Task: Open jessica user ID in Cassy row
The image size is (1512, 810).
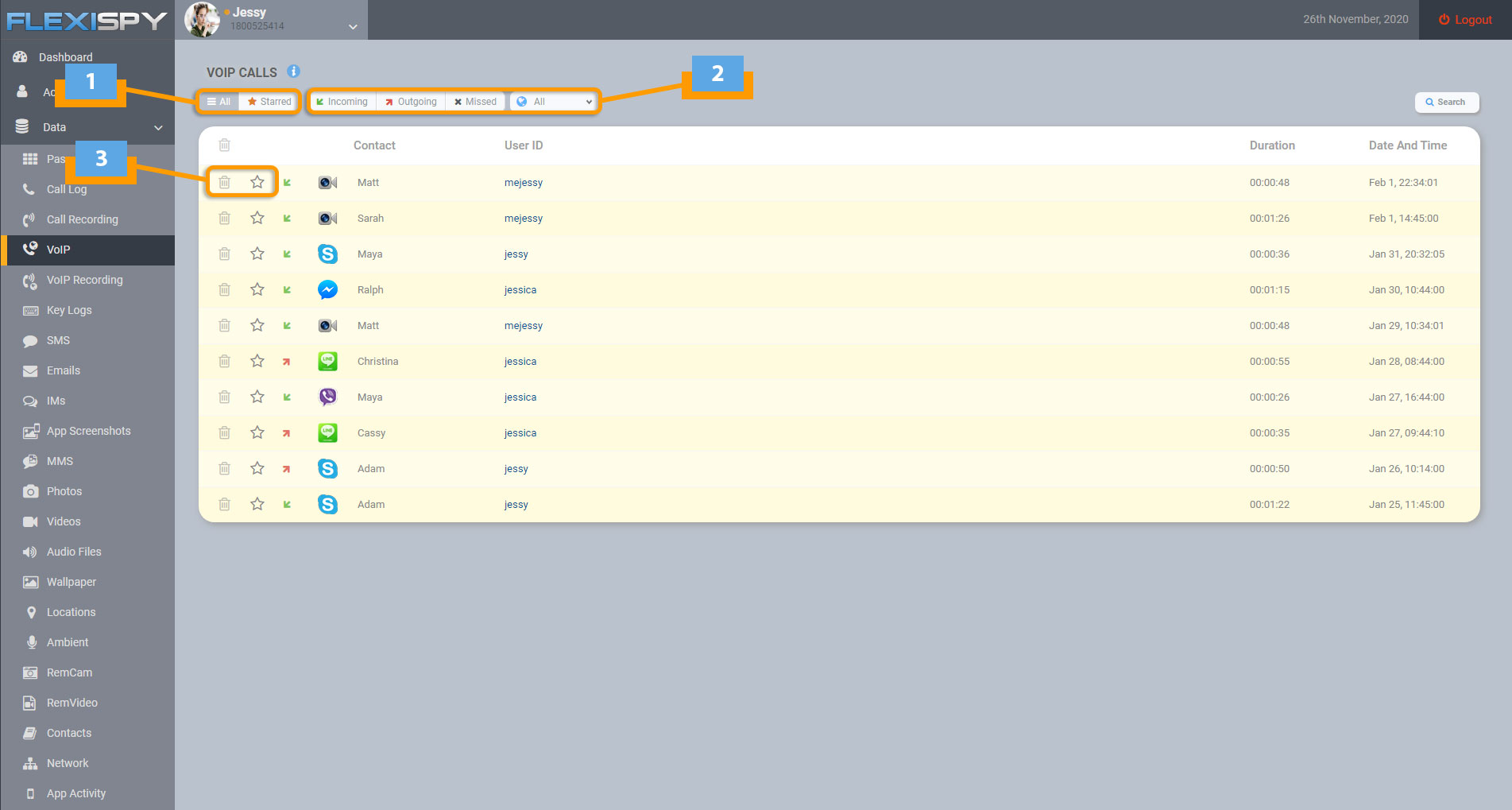Action: point(520,433)
